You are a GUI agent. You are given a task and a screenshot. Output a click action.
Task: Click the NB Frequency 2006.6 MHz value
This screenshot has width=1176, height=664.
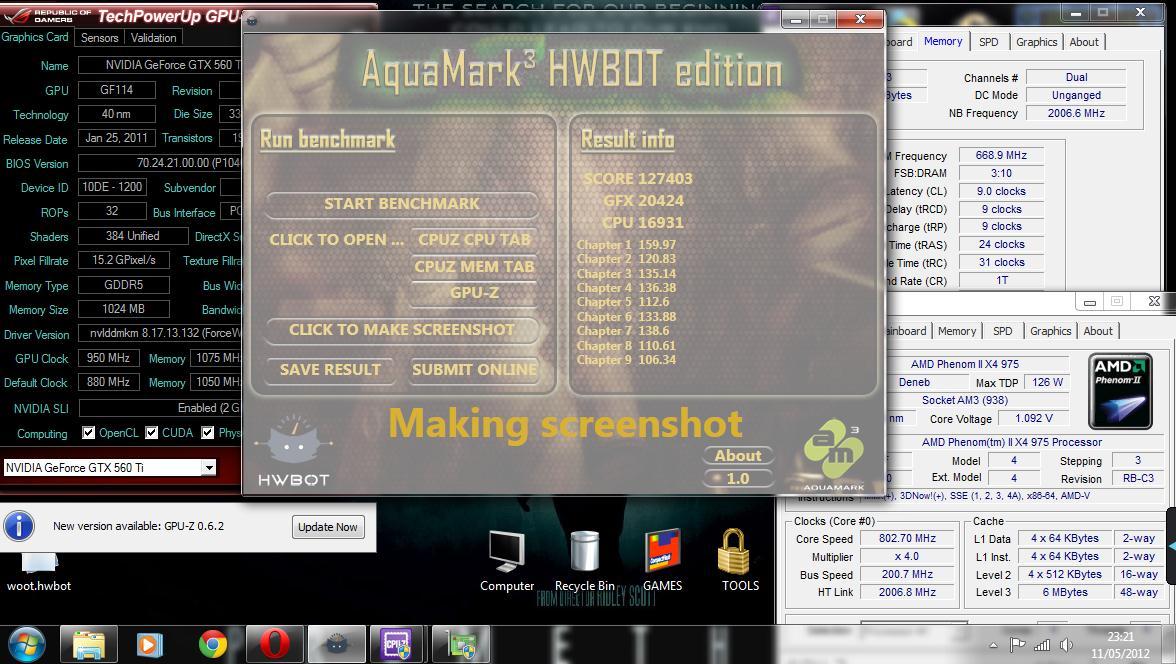coord(1076,113)
